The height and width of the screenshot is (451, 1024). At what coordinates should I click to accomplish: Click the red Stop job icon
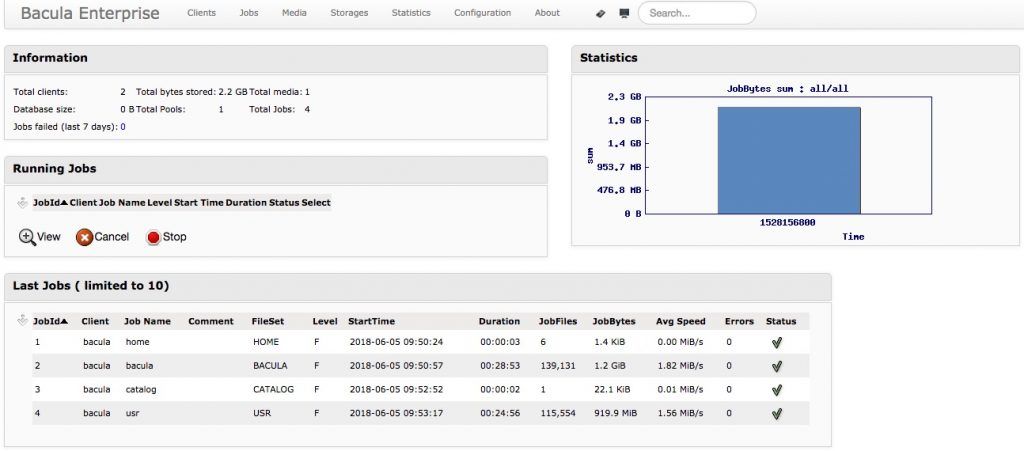153,238
